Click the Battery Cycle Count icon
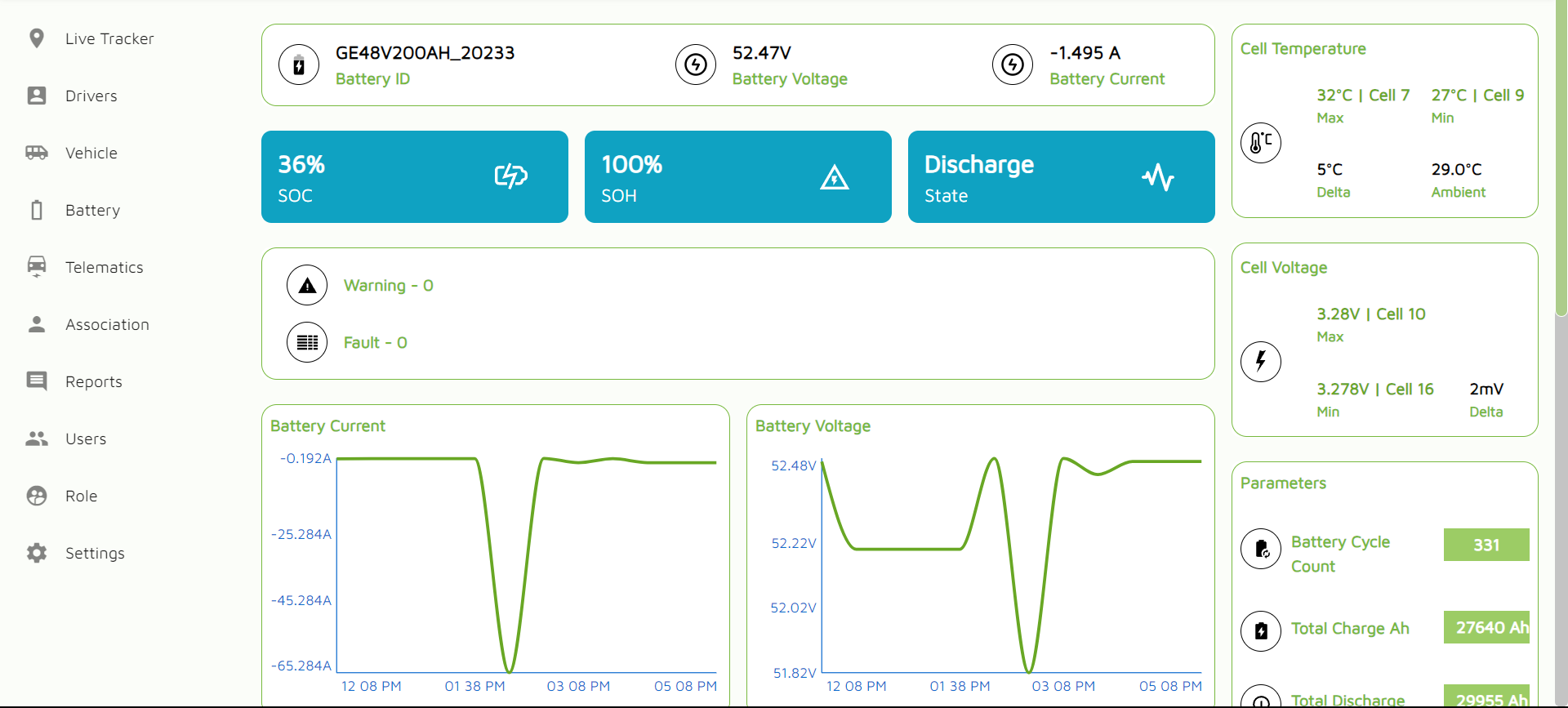Image resolution: width=1568 pixels, height=708 pixels. point(1261,549)
